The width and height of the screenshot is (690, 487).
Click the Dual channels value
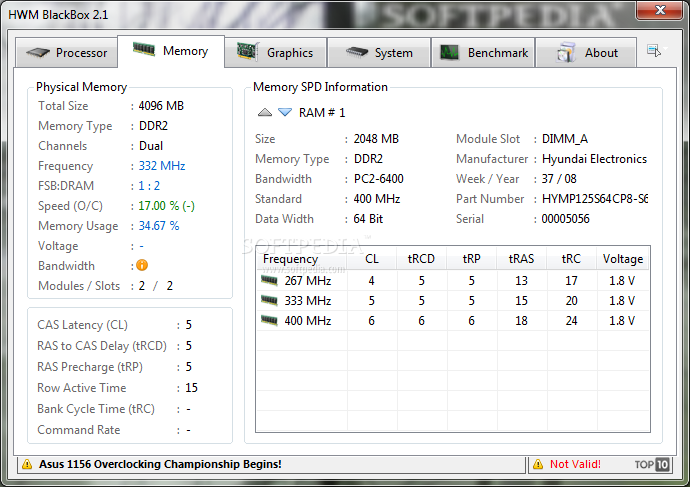click(151, 146)
